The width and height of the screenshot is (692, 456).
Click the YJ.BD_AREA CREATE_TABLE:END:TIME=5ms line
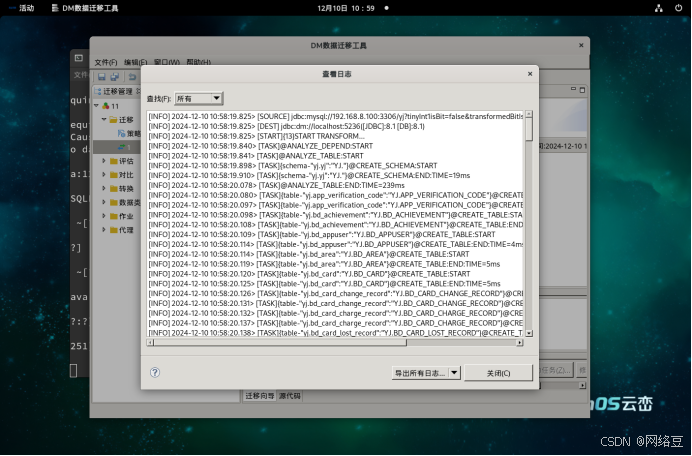pos(324,264)
